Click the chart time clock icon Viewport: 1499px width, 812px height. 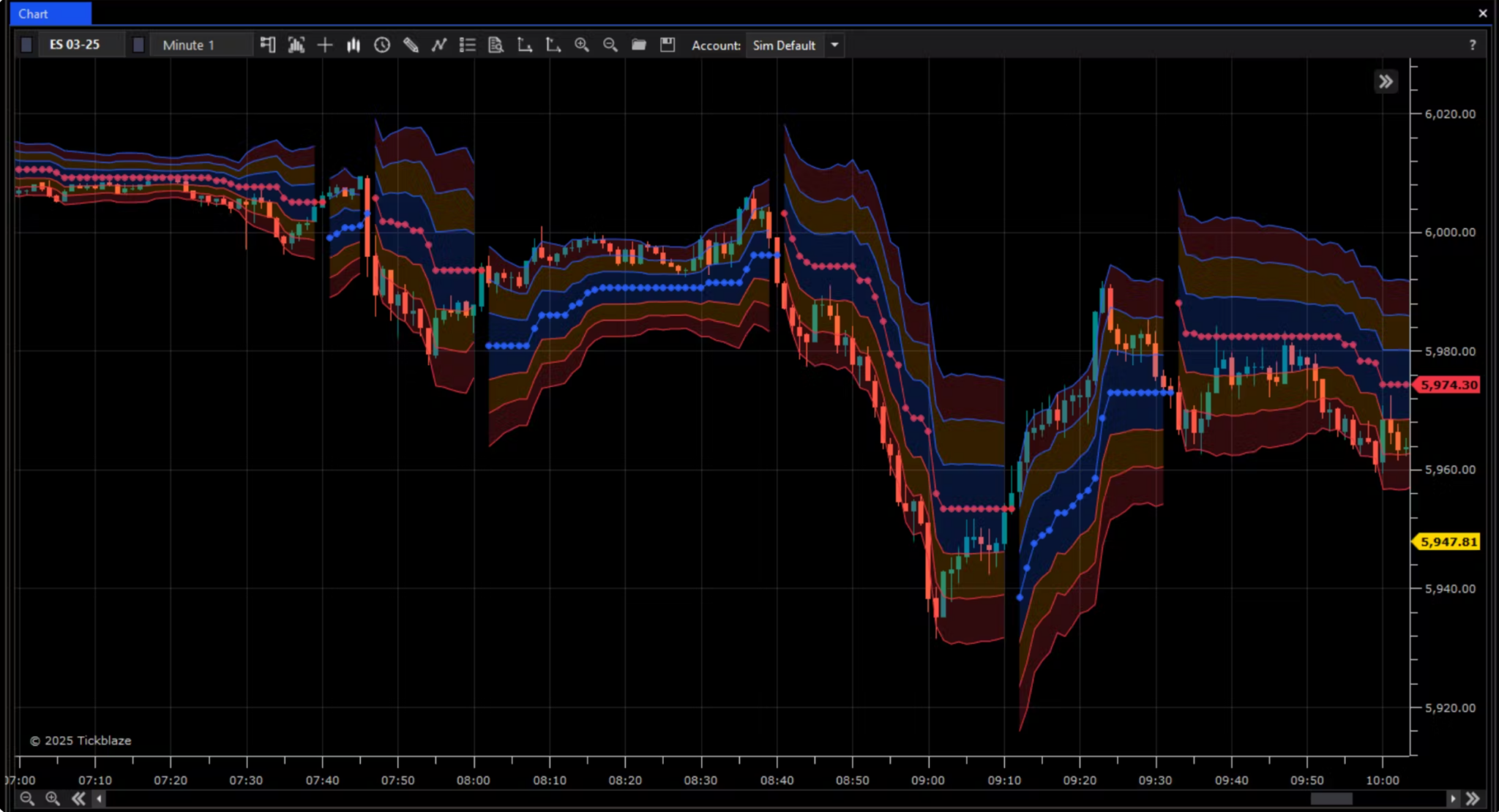tap(381, 45)
